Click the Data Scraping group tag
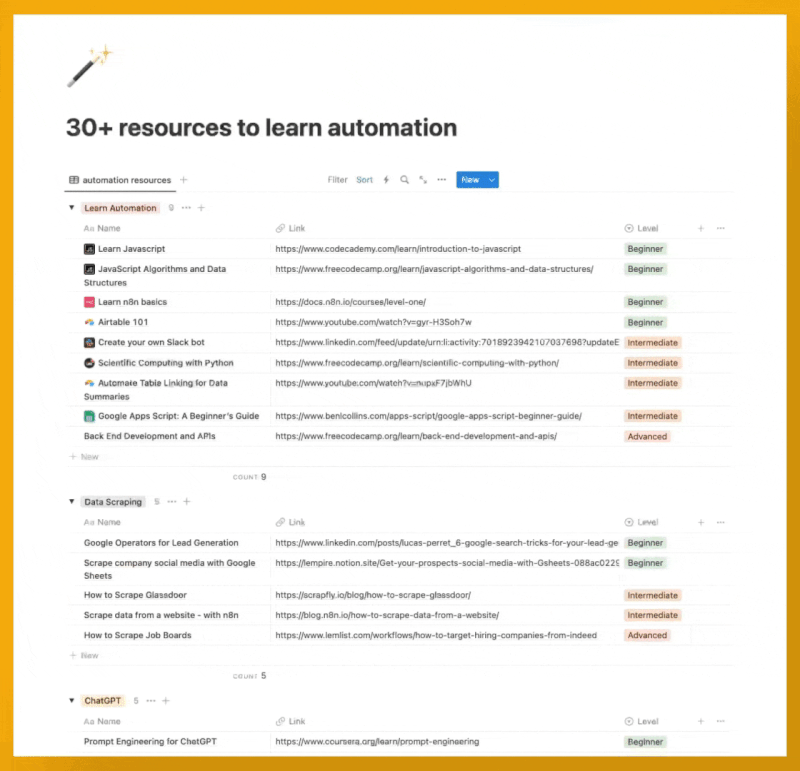This screenshot has height=771, width=800. pos(113,502)
